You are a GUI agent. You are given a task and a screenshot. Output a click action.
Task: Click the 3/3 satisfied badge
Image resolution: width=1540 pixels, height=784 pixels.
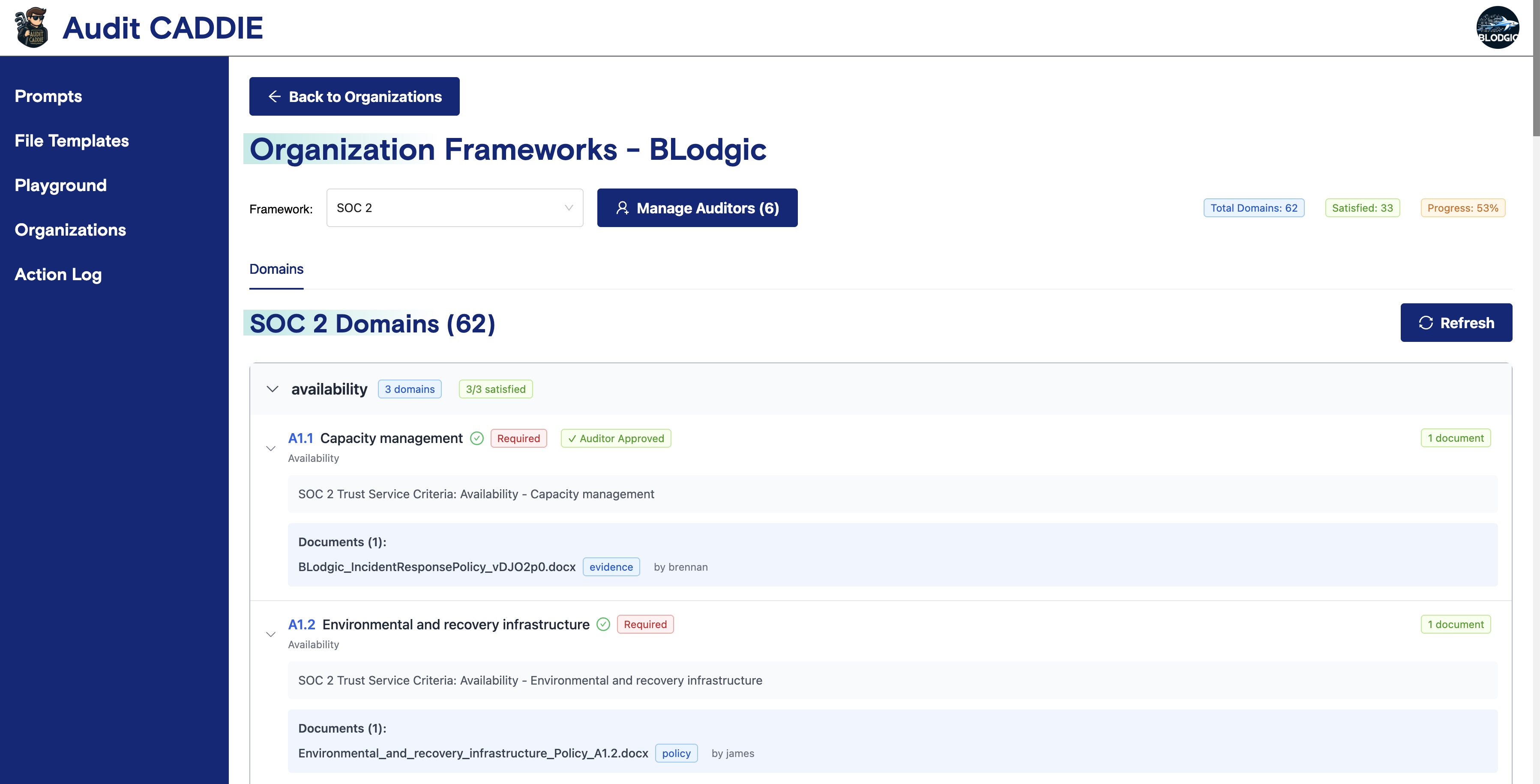(x=496, y=389)
